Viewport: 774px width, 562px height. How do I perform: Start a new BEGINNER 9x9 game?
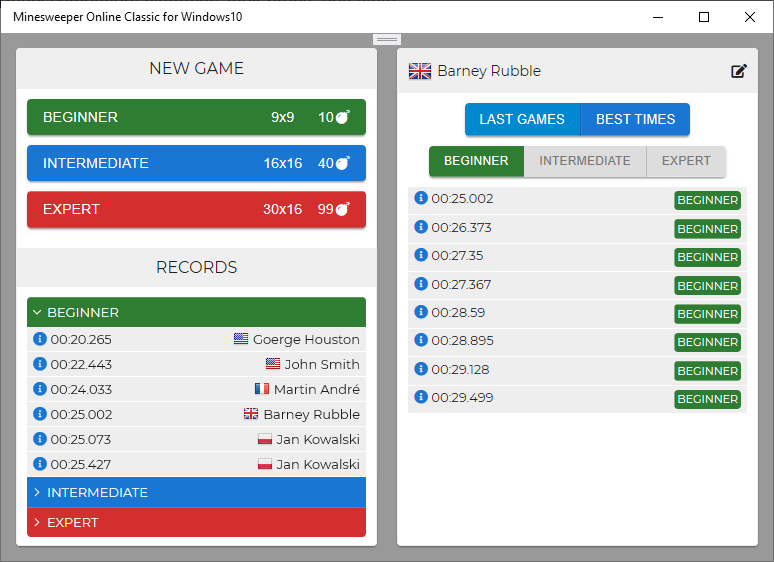point(196,117)
